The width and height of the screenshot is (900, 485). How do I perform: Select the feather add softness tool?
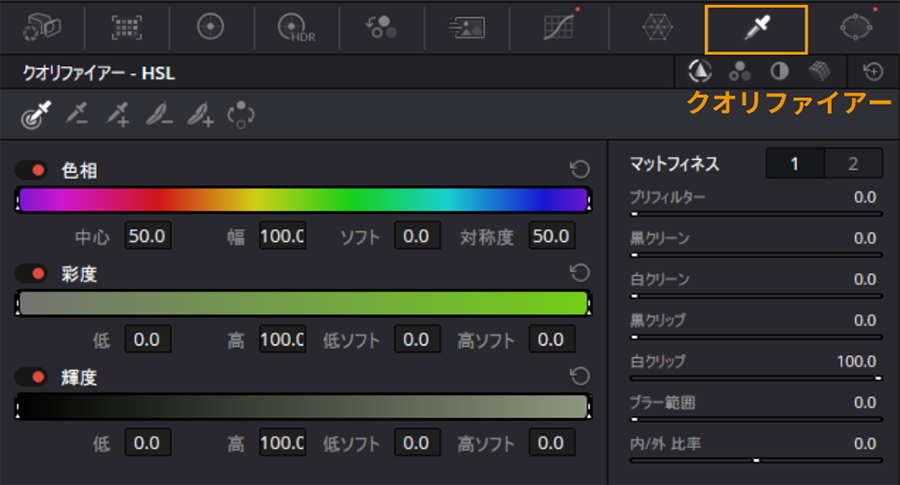click(x=200, y=114)
